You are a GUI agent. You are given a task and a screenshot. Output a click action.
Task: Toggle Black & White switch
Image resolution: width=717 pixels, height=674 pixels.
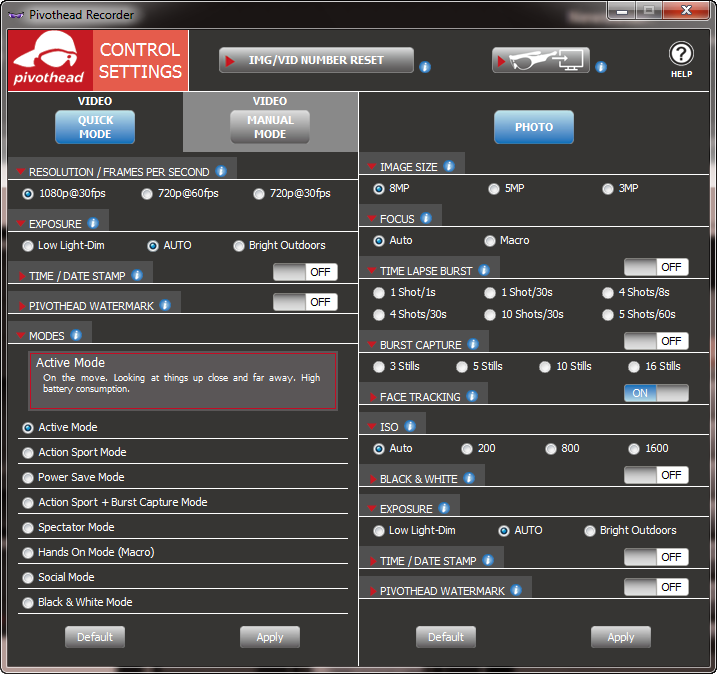pos(656,475)
